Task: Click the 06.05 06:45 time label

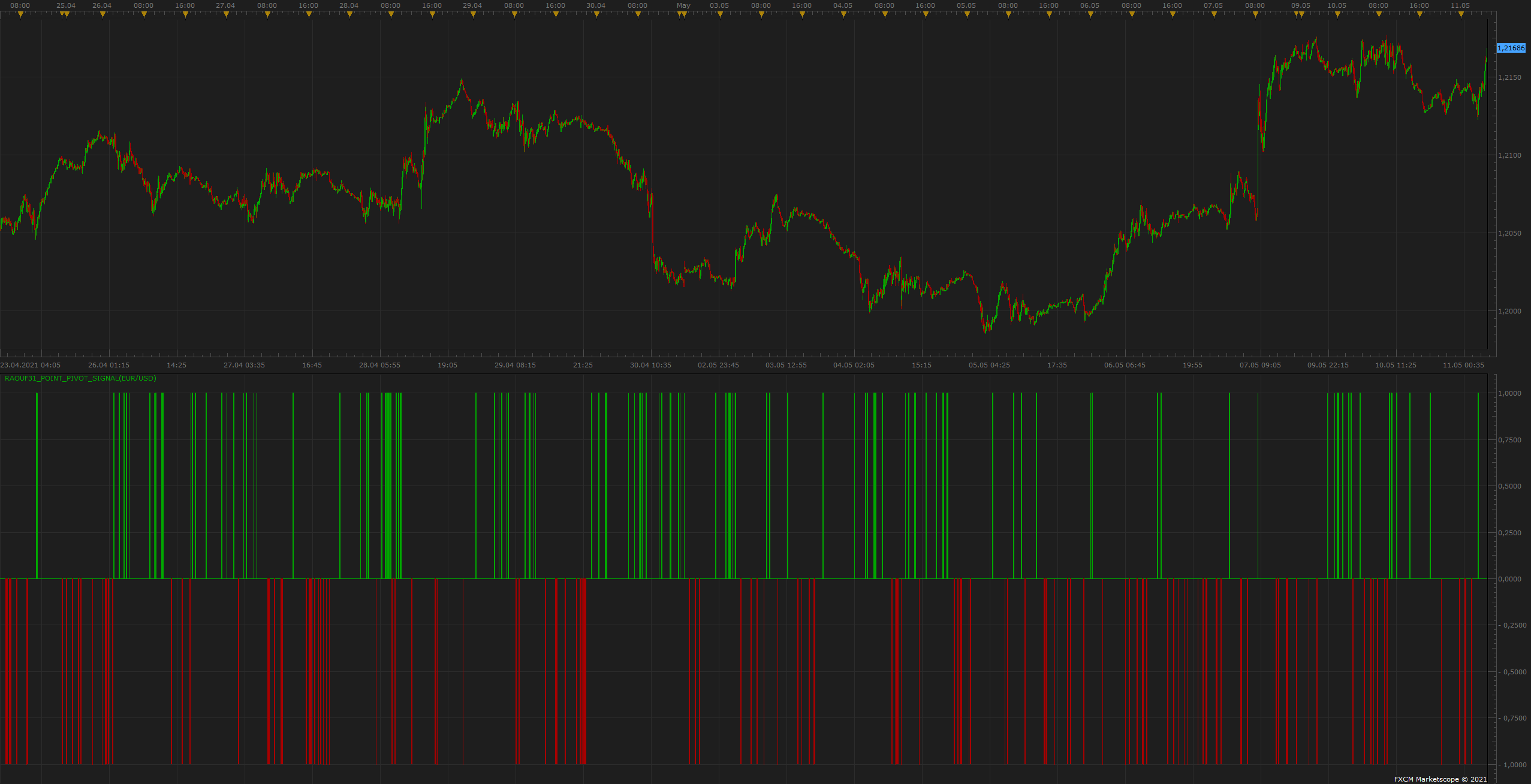Action: [1125, 365]
